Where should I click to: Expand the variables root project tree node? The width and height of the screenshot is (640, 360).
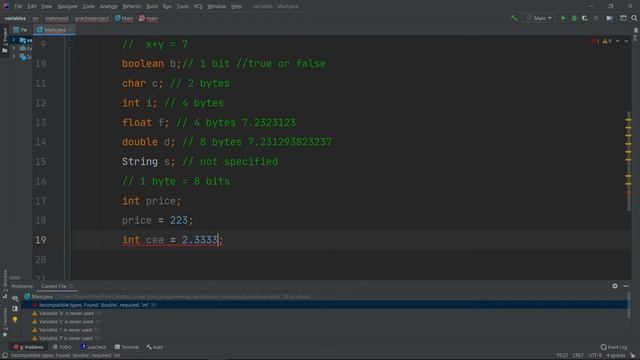pyautogui.click(x=13, y=40)
